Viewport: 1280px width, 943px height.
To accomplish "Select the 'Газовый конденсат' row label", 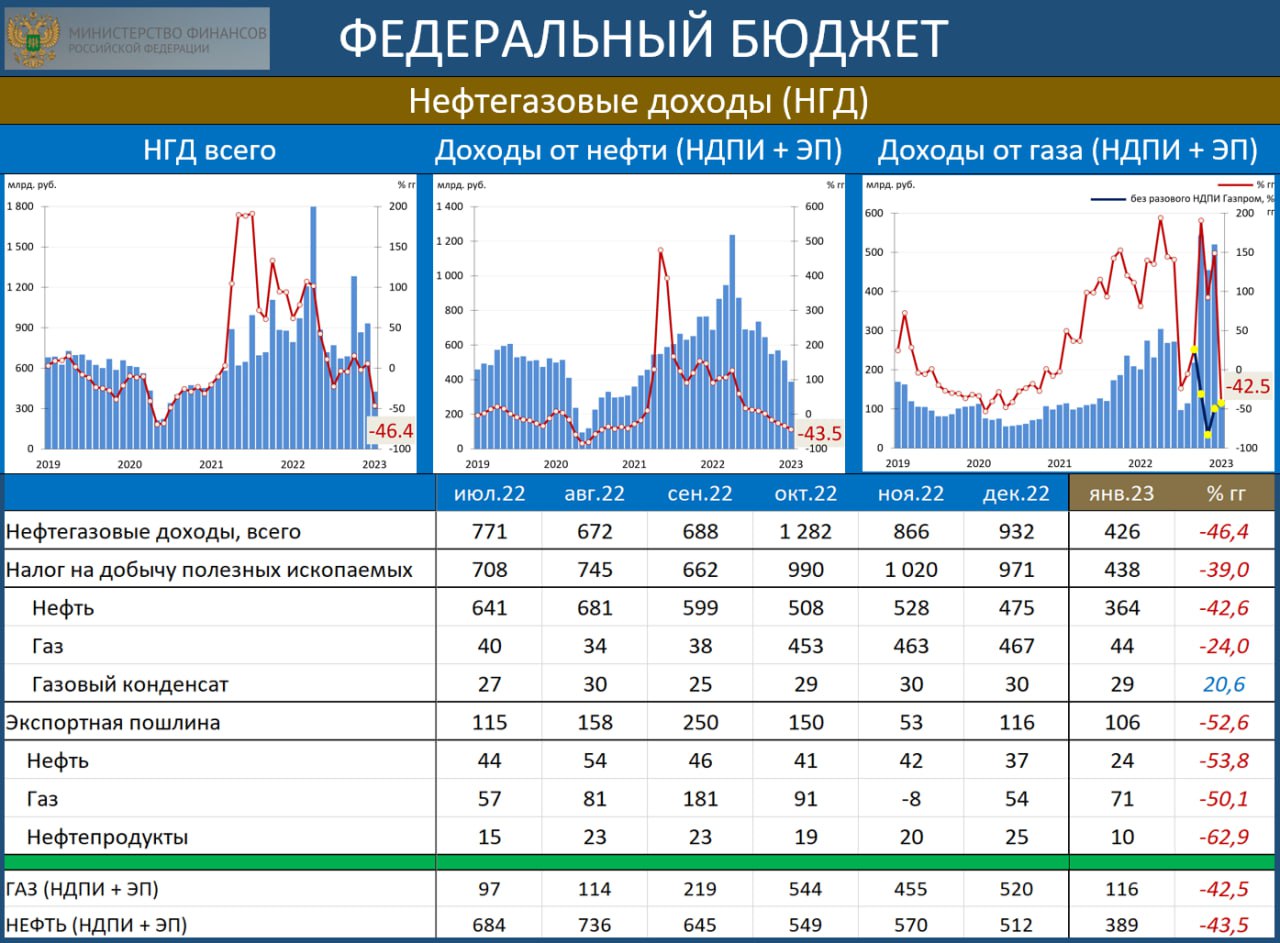I will coord(130,685).
